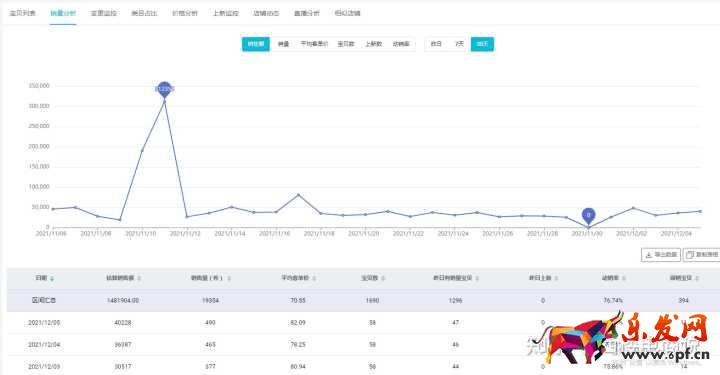
Task: Click the peak value marker on chart
Action: click(164, 89)
